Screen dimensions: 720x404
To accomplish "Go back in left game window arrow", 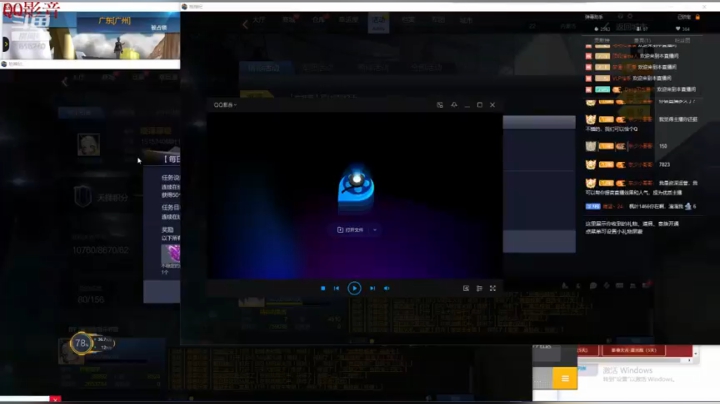I will (x=65, y=82).
